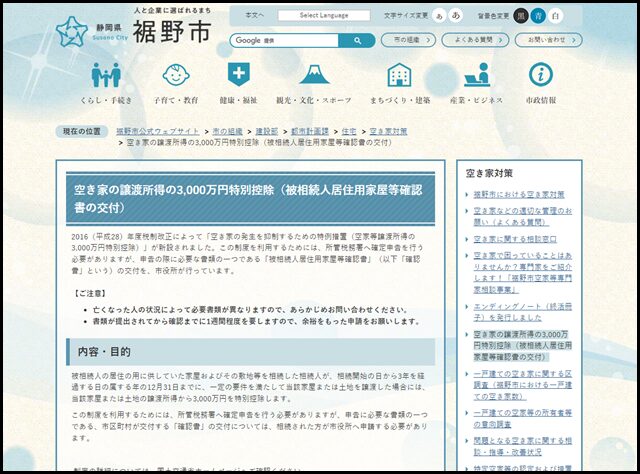Open sidebar link 一戸建ての空き家に関する区調査
The width and height of the screenshot is (640, 474).
pos(523,385)
